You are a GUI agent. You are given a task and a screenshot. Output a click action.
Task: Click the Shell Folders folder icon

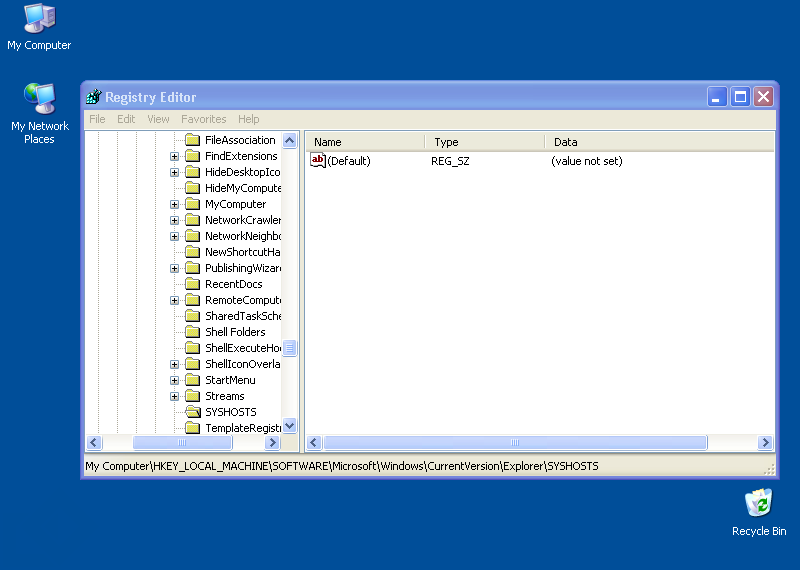193,332
